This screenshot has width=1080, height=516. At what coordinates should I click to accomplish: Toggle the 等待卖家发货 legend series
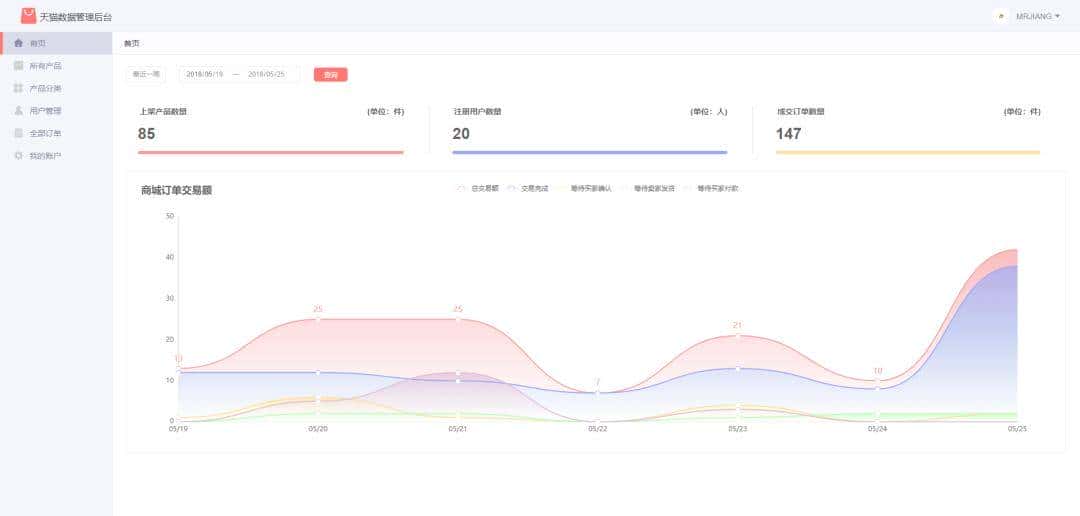(x=647, y=188)
